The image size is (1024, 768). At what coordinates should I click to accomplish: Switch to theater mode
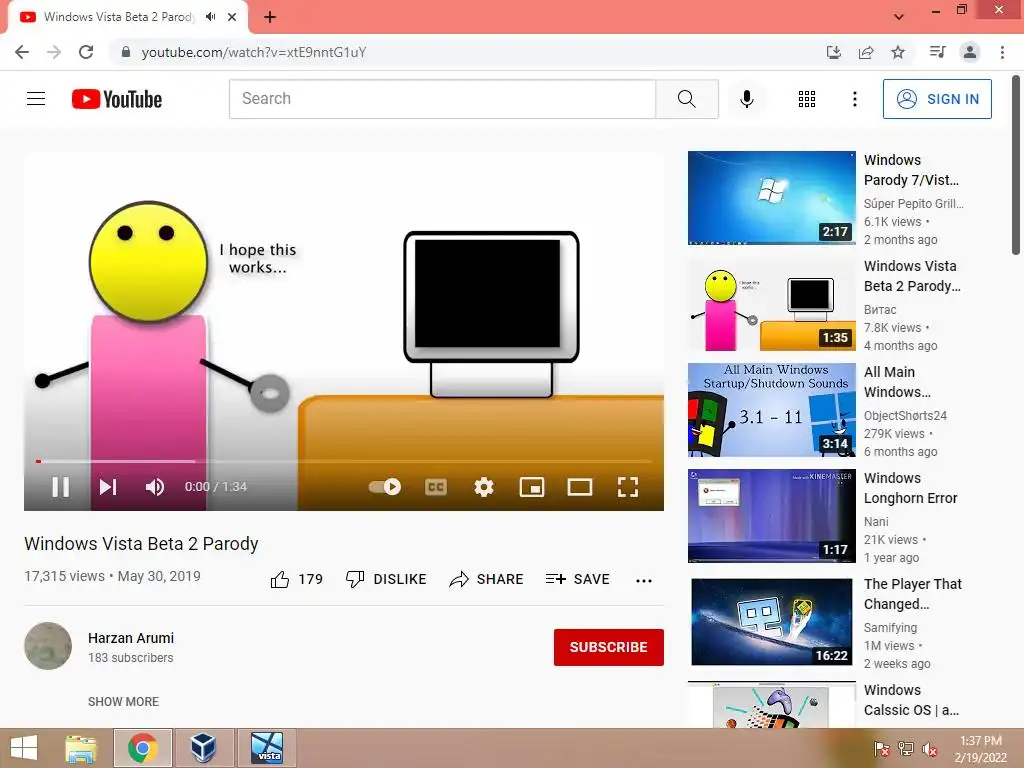[x=580, y=487]
